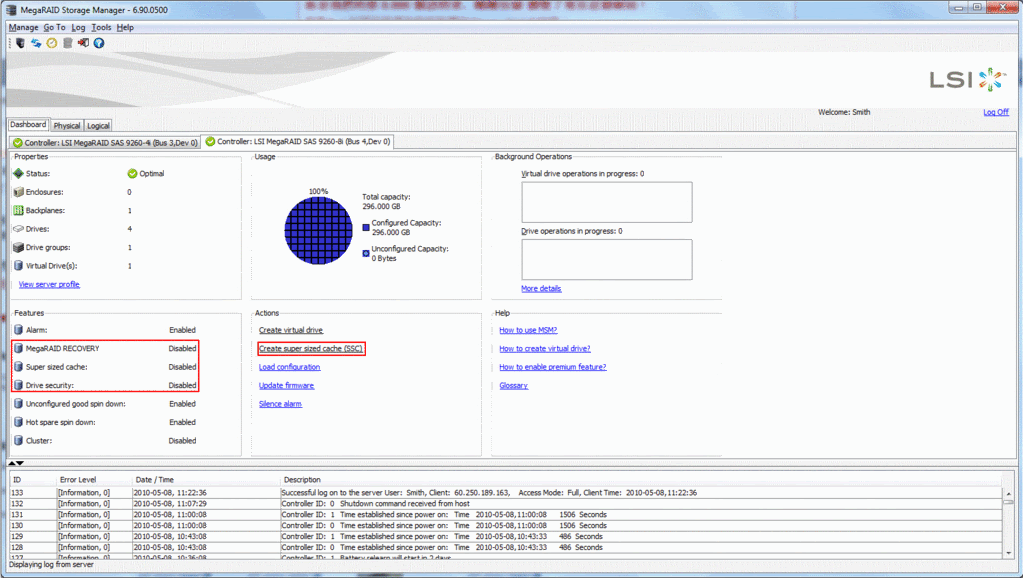The width and height of the screenshot is (1023, 578).
Task: Click the capacity usage pie chart
Action: click(x=318, y=230)
